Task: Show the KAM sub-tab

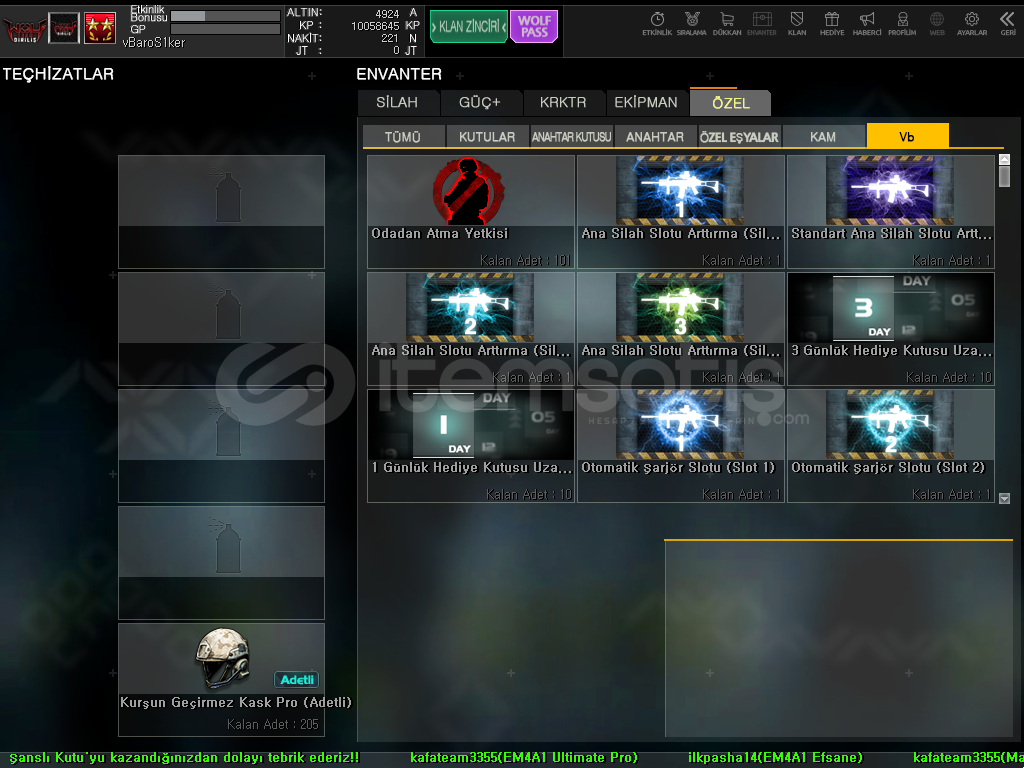Action: (823, 136)
